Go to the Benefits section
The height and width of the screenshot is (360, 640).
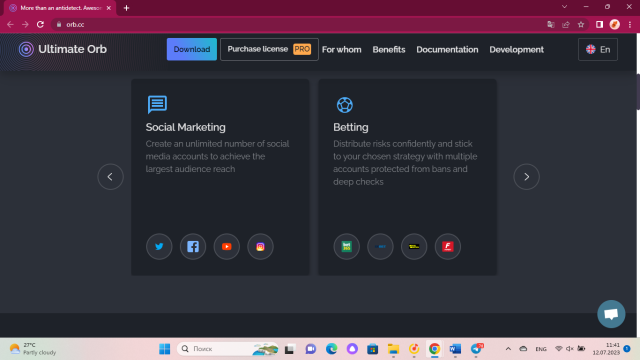click(x=389, y=50)
